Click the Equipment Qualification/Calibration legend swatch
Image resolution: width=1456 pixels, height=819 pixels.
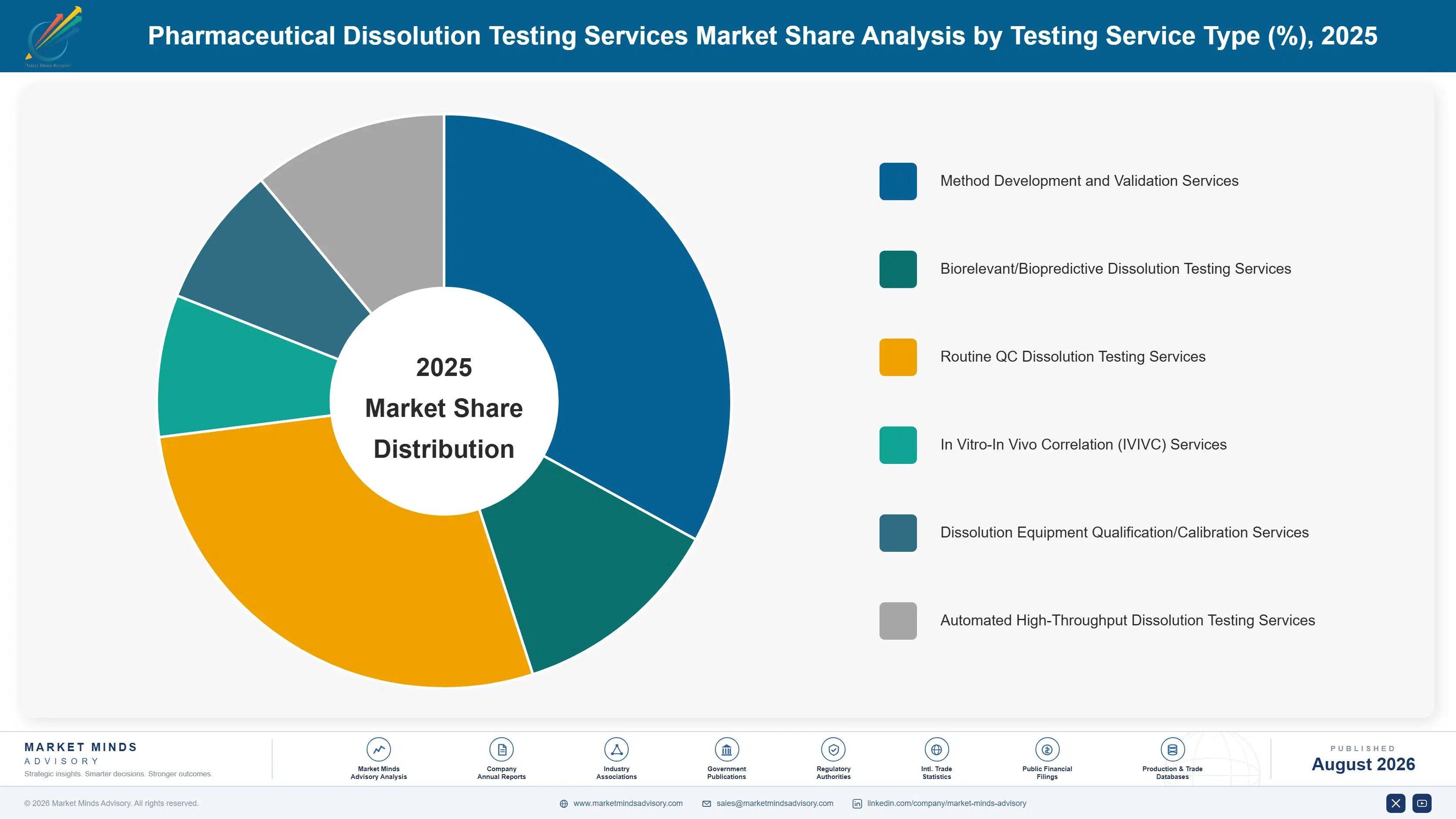[898, 533]
